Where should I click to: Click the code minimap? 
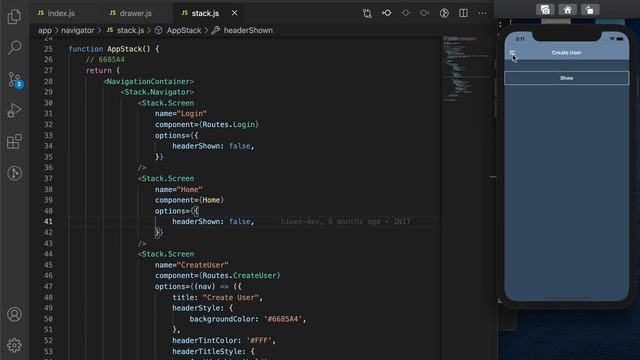466,69
